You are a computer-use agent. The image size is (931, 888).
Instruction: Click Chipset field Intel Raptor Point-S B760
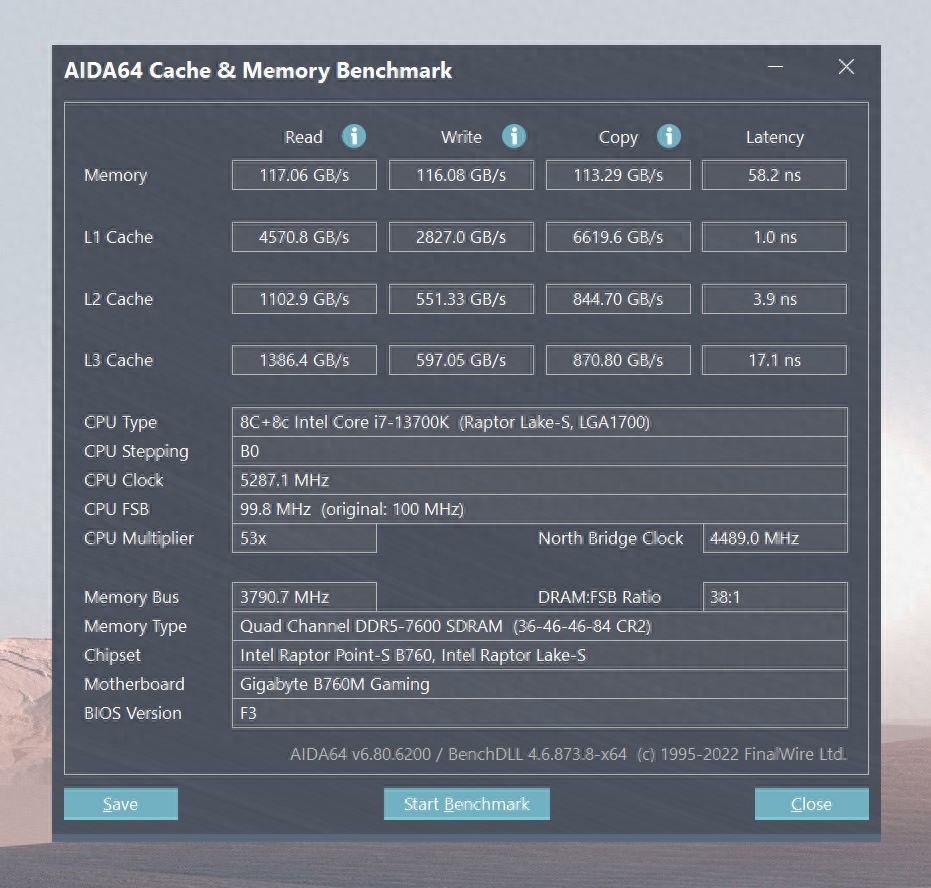tap(540, 655)
